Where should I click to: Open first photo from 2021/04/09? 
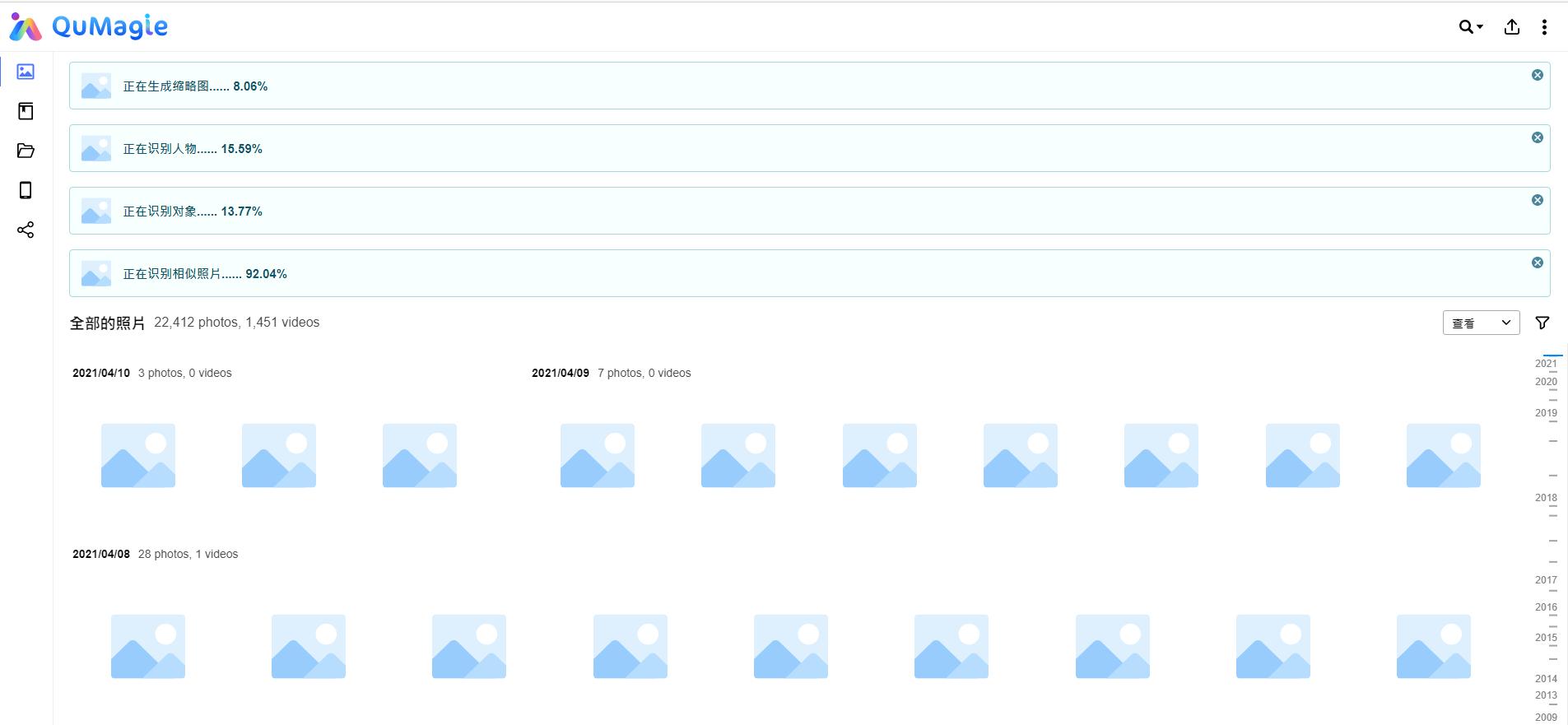(x=598, y=455)
